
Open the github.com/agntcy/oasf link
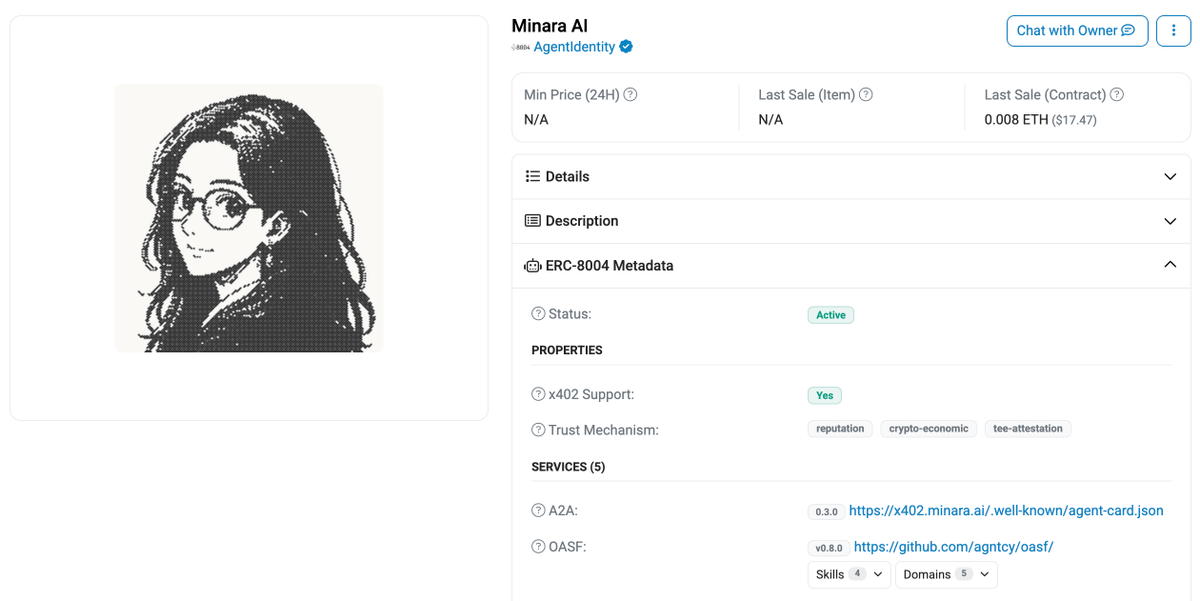(x=954, y=547)
